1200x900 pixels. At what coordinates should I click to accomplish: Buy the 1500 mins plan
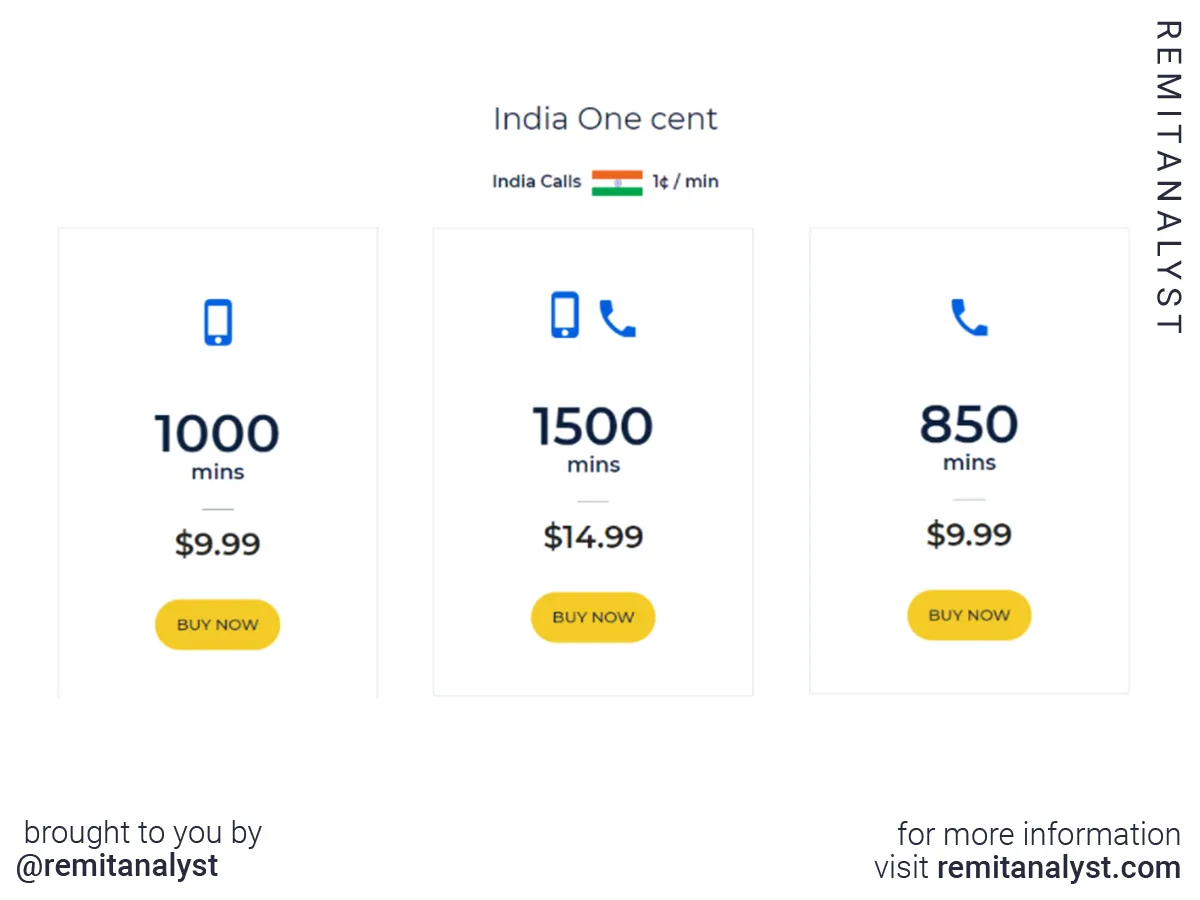pos(593,617)
